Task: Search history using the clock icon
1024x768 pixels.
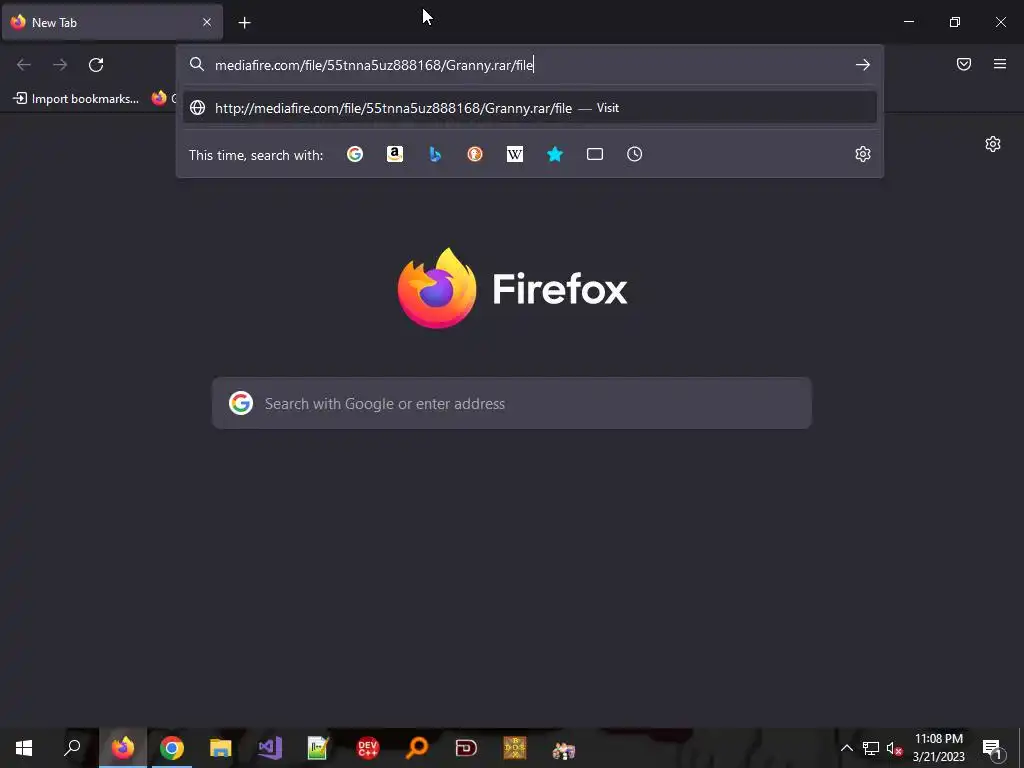Action: coord(634,154)
